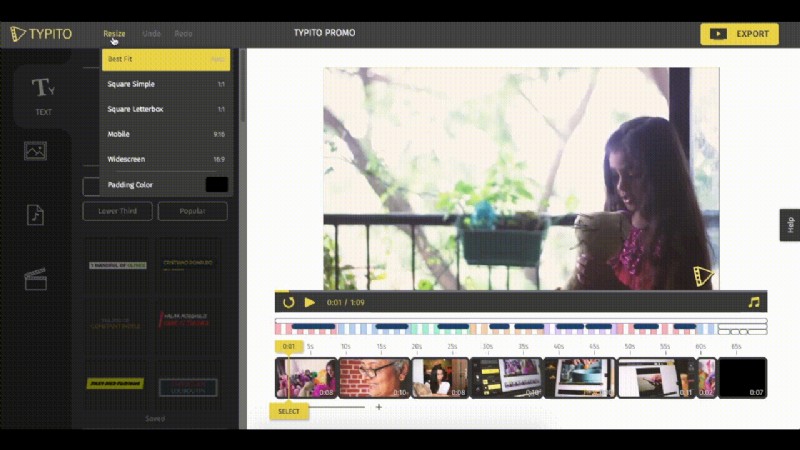The image size is (800, 450).
Task: Play the video preview
Action: pos(309,303)
